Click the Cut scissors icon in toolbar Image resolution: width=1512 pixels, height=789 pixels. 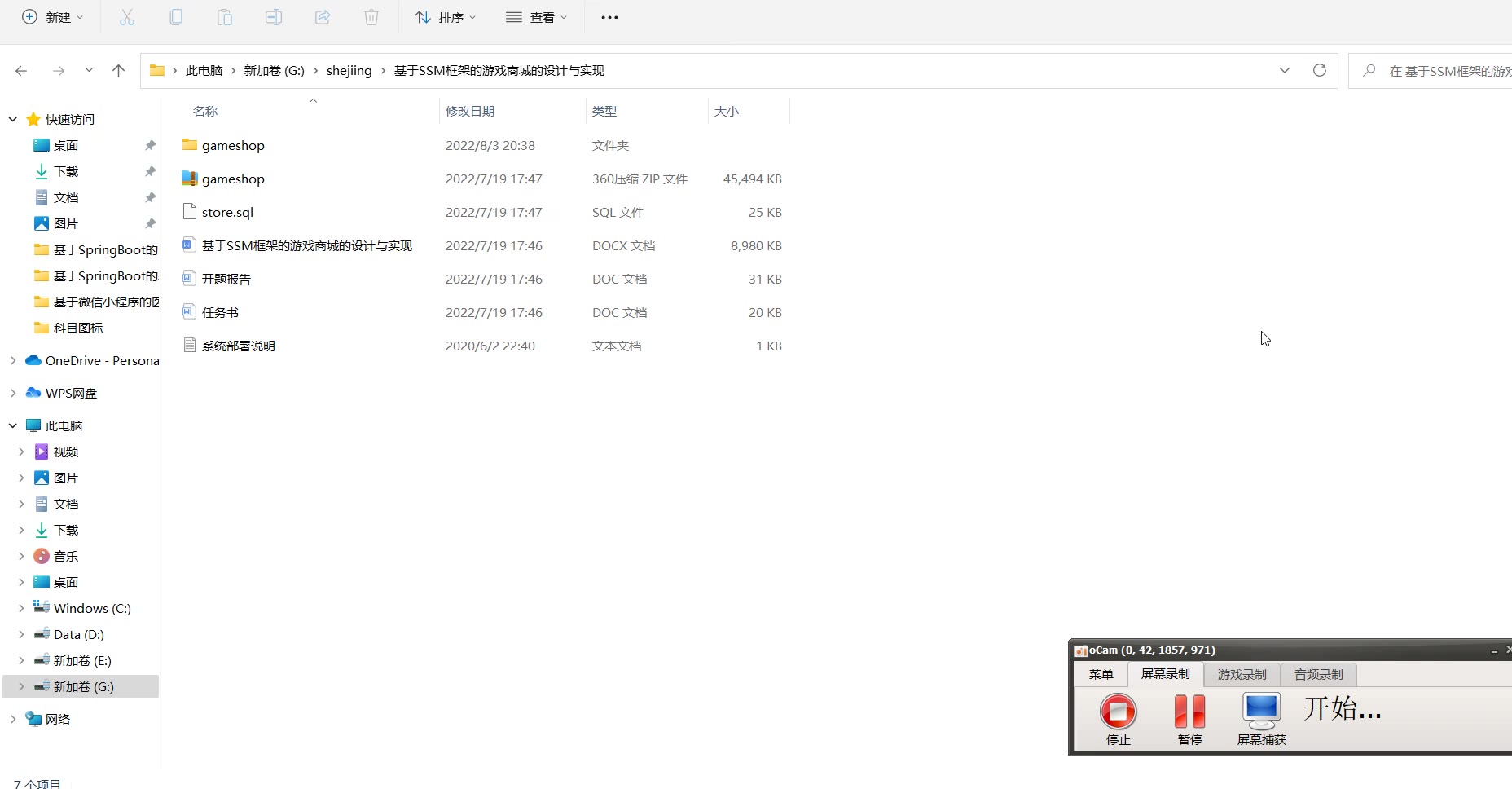(127, 17)
